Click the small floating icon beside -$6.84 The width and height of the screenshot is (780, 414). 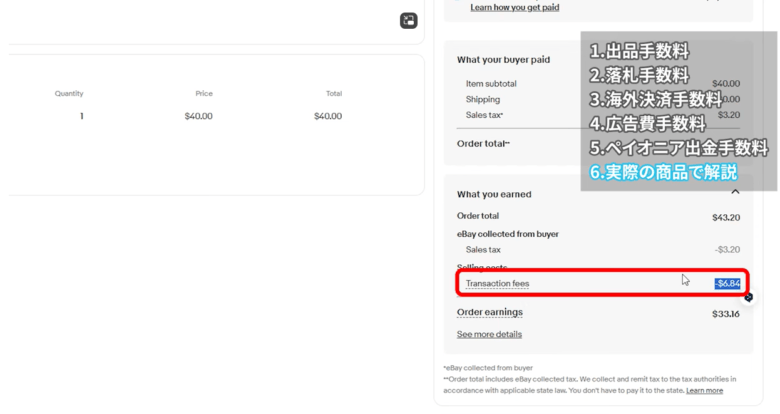point(748,297)
